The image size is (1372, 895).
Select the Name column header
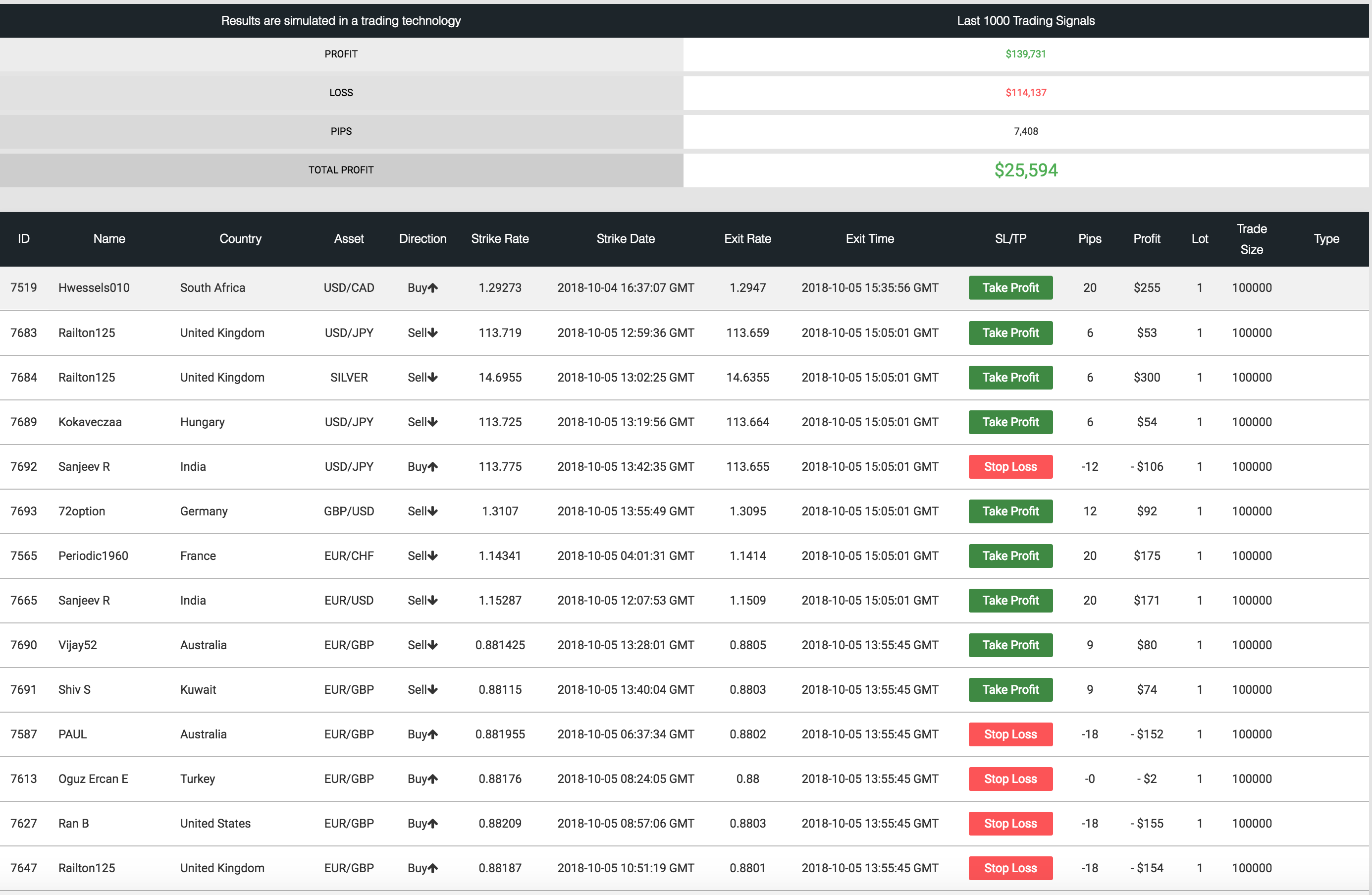pyautogui.click(x=108, y=239)
